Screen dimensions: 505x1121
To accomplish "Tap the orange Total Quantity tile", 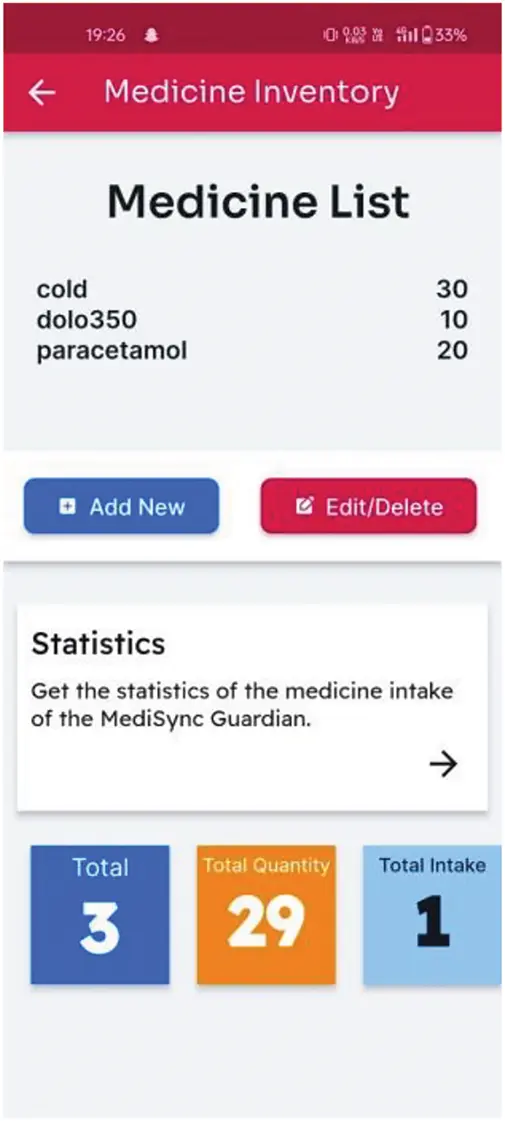I will click(266, 914).
